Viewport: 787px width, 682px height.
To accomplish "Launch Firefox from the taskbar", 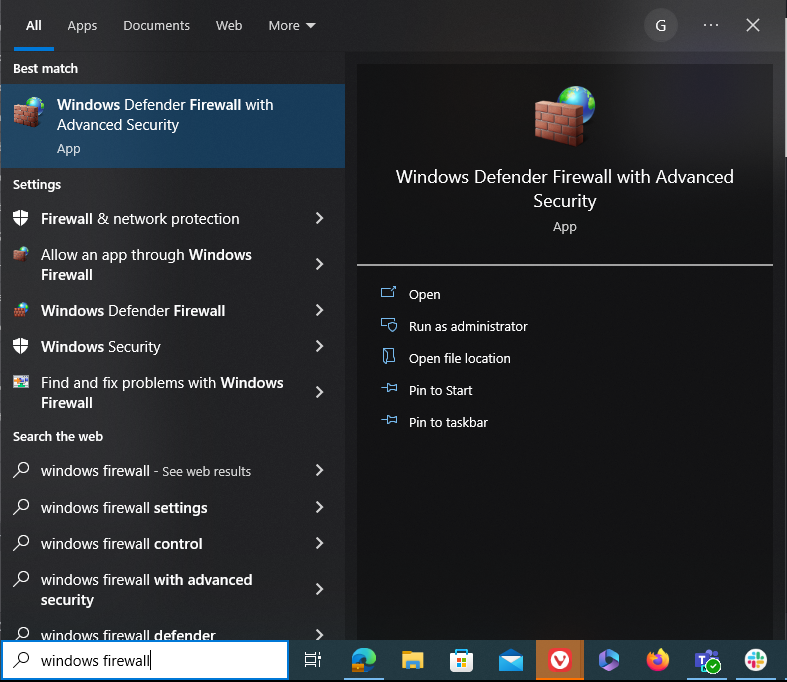I will 658,660.
